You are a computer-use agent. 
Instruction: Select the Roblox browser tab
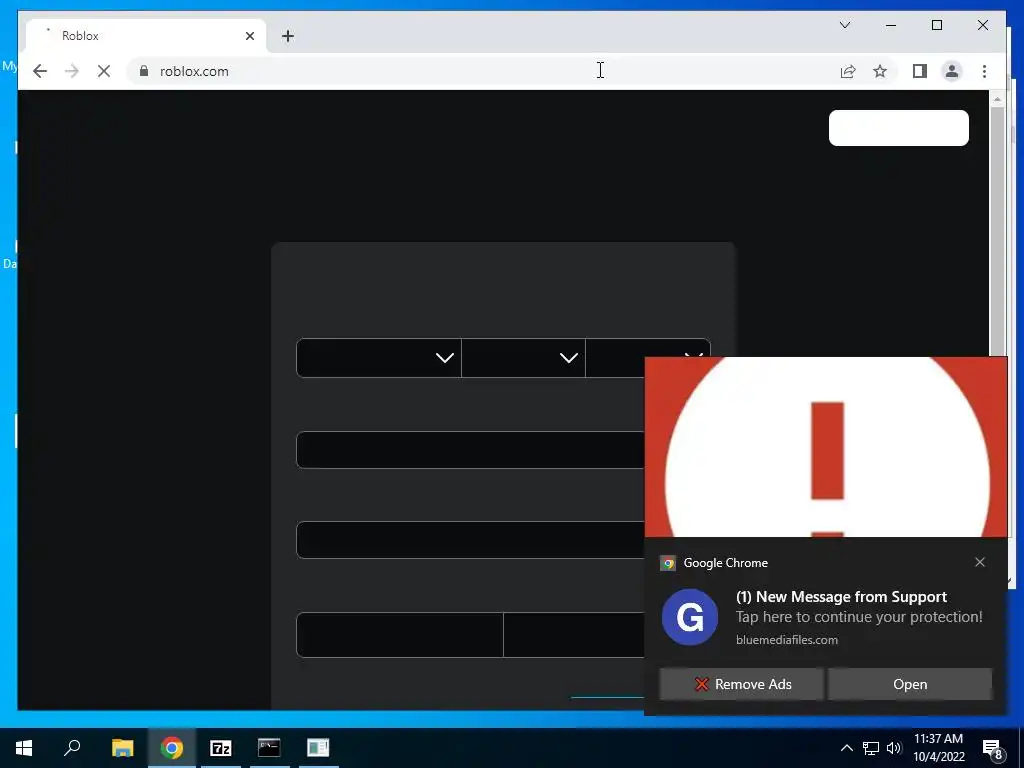pos(146,35)
